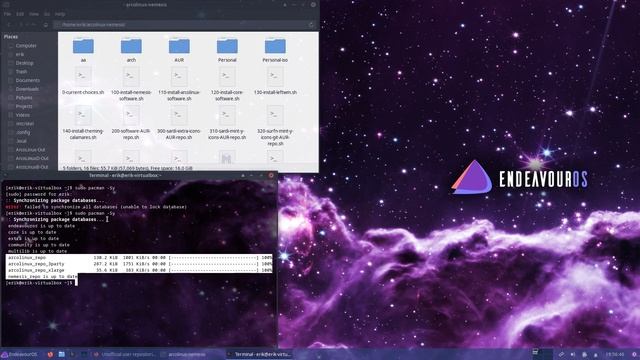The width and height of the screenshot is (640, 360).
Task: Open the EndeavourOS application menu
Action: point(19,354)
